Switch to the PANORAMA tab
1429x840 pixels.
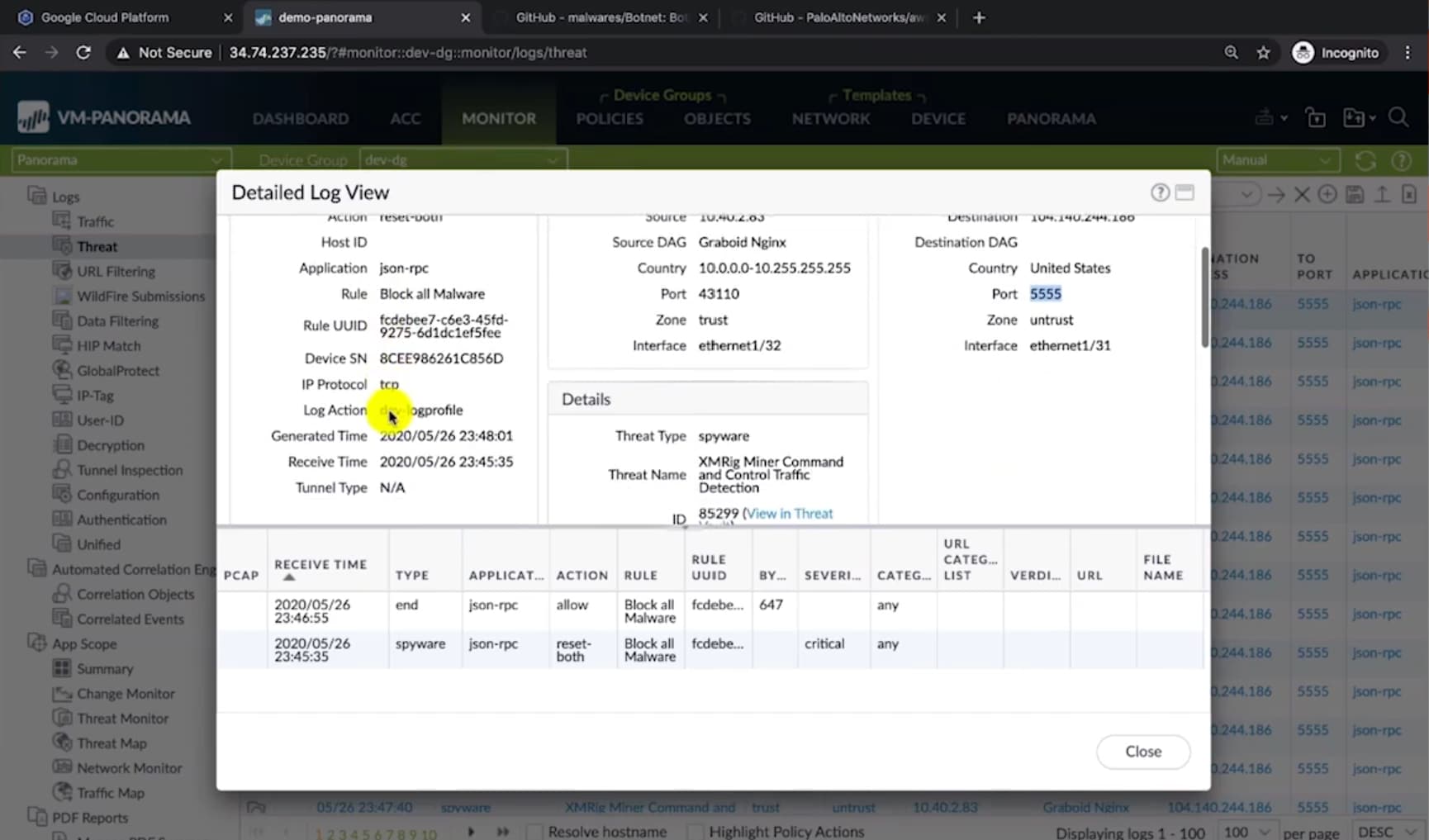point(1051,118)
